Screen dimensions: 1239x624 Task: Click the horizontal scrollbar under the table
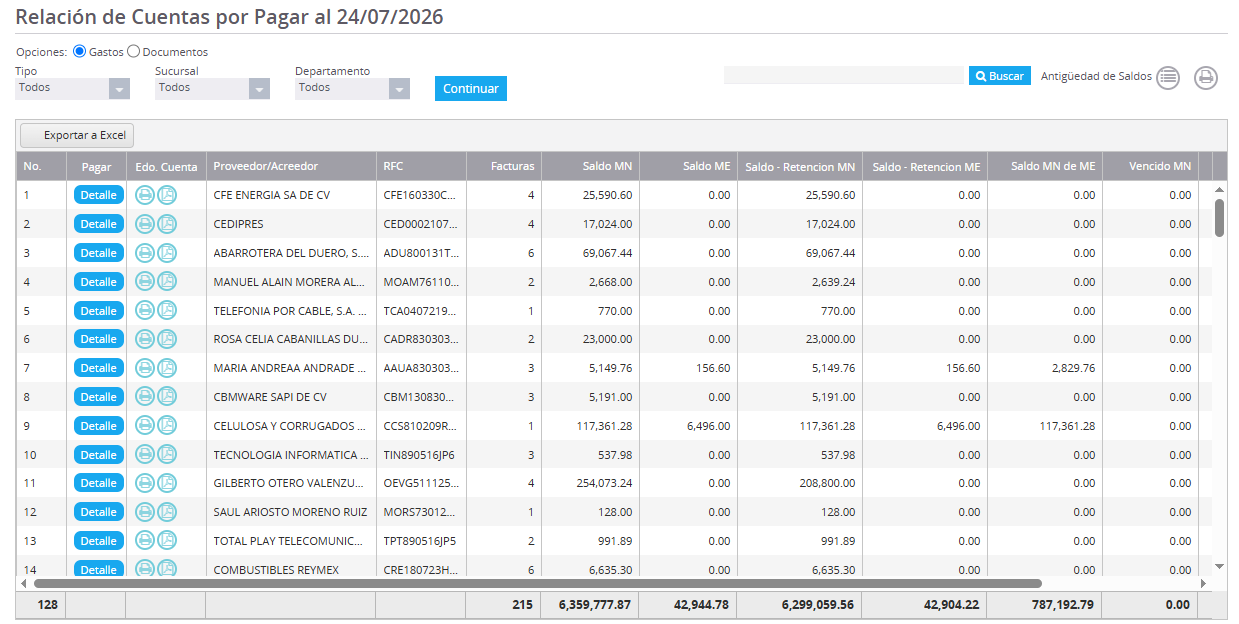(x=538, y=583)
